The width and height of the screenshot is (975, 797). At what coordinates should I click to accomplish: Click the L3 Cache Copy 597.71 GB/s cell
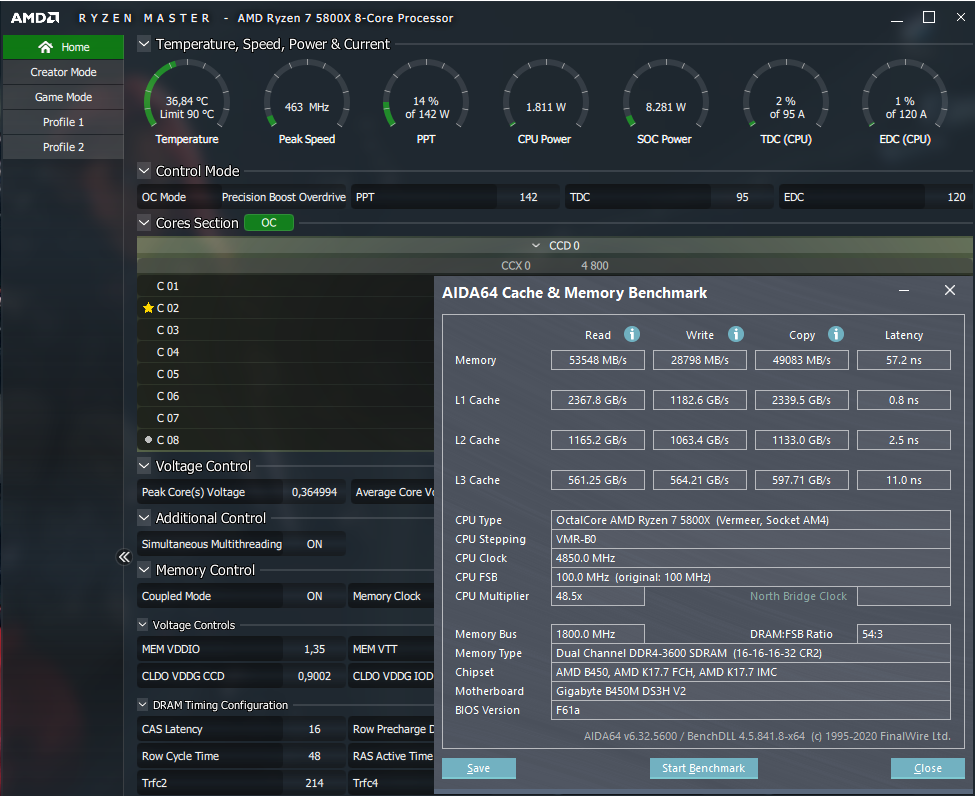coord(802,480)
